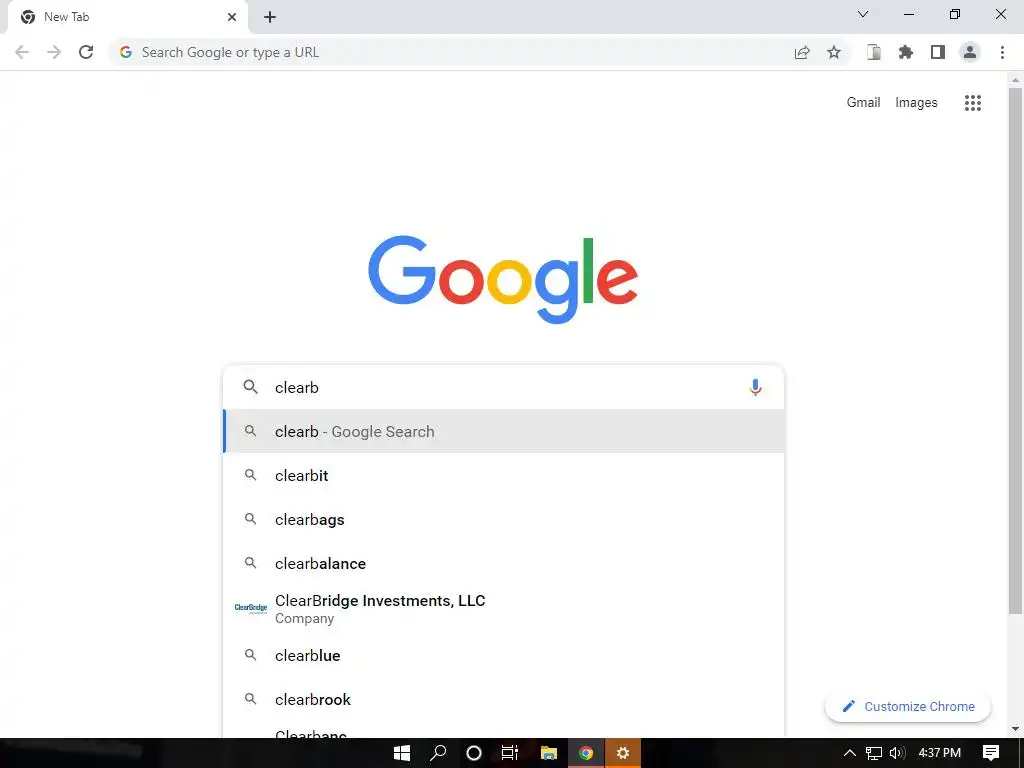
Task: Bookmark this tab with the star icon
Action: point(834,52)
